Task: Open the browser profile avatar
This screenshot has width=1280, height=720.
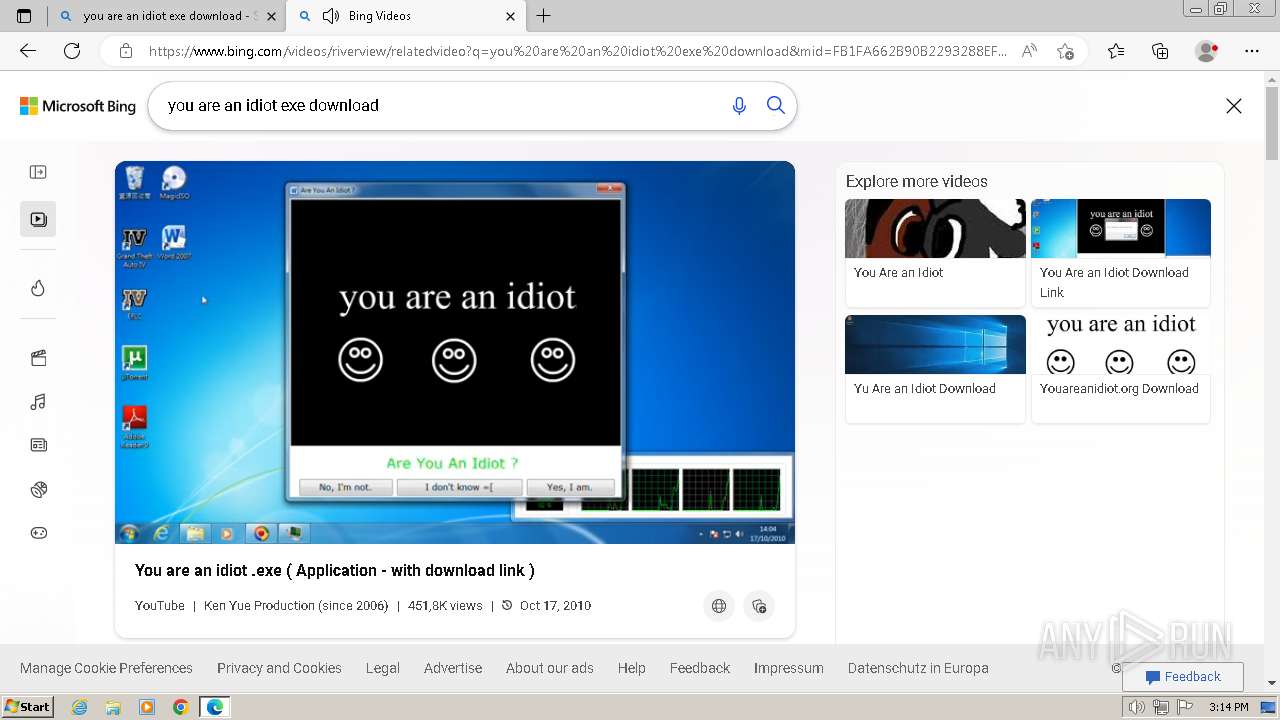Action: (x=1207, y=51)
